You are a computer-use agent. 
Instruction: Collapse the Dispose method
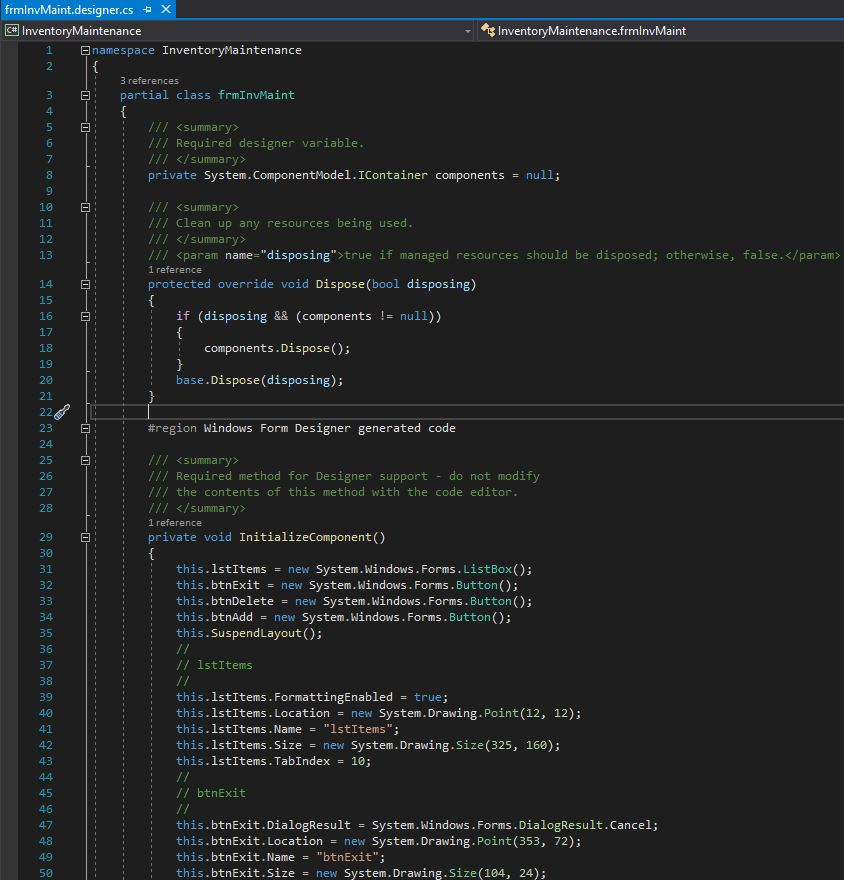click(84, 284)
